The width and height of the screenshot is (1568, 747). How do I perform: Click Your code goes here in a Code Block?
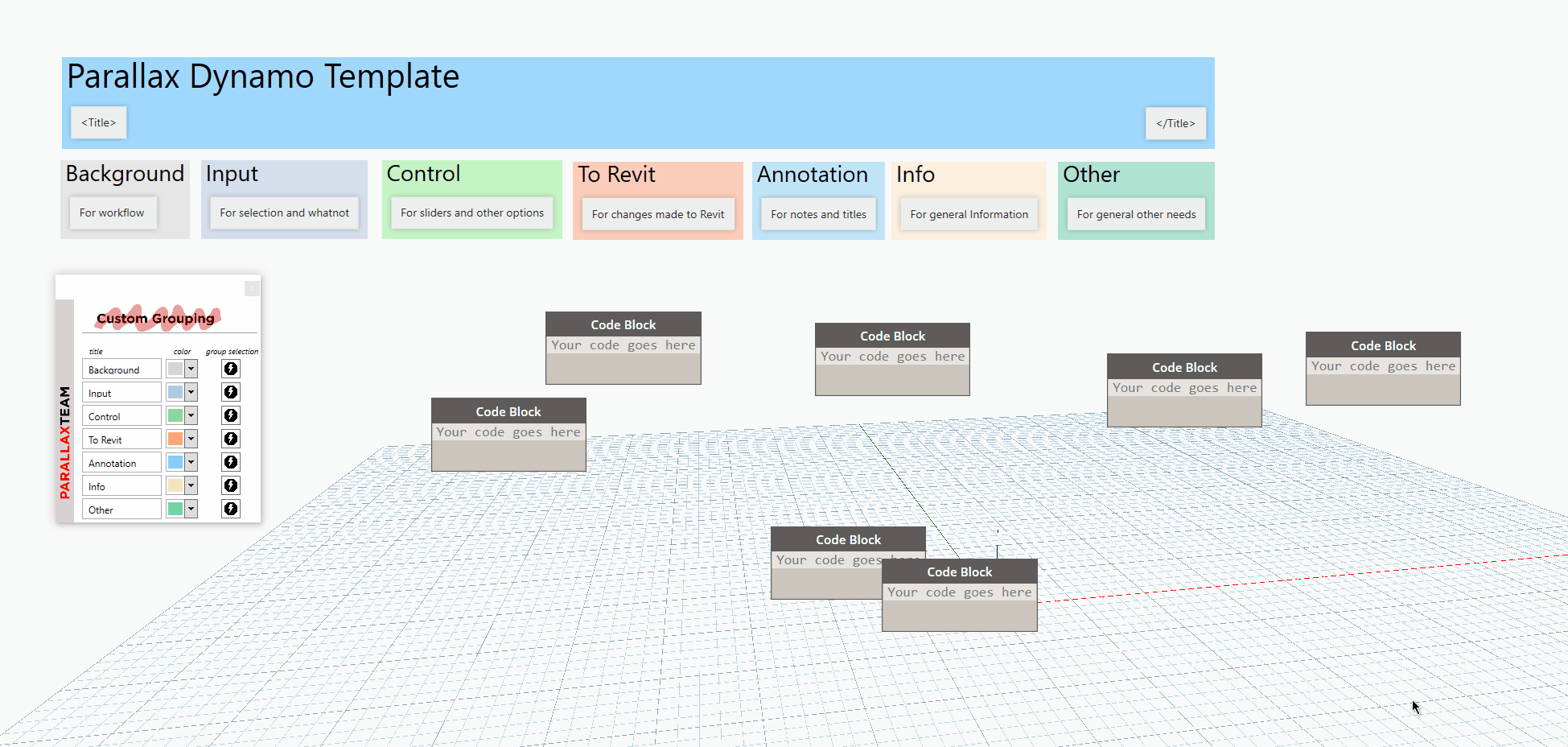click(x=623, y=345)
